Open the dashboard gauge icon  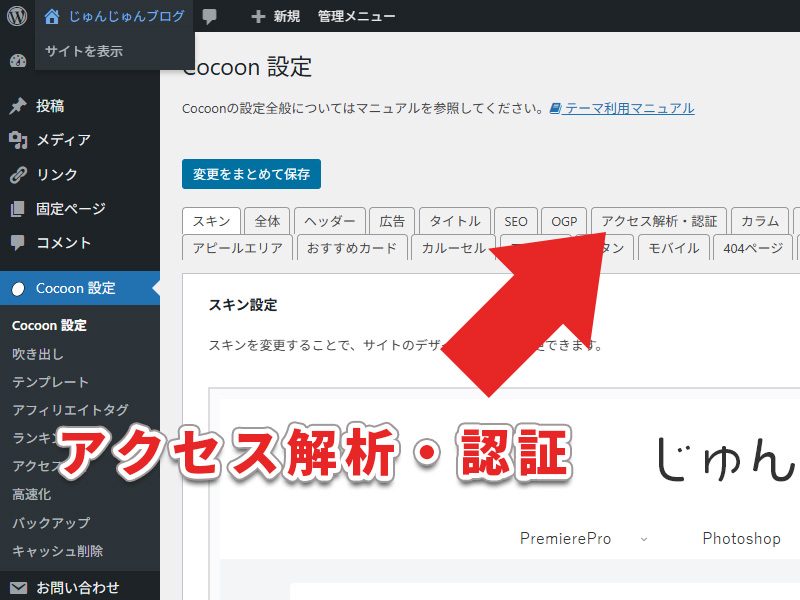[x=18, y=61]
